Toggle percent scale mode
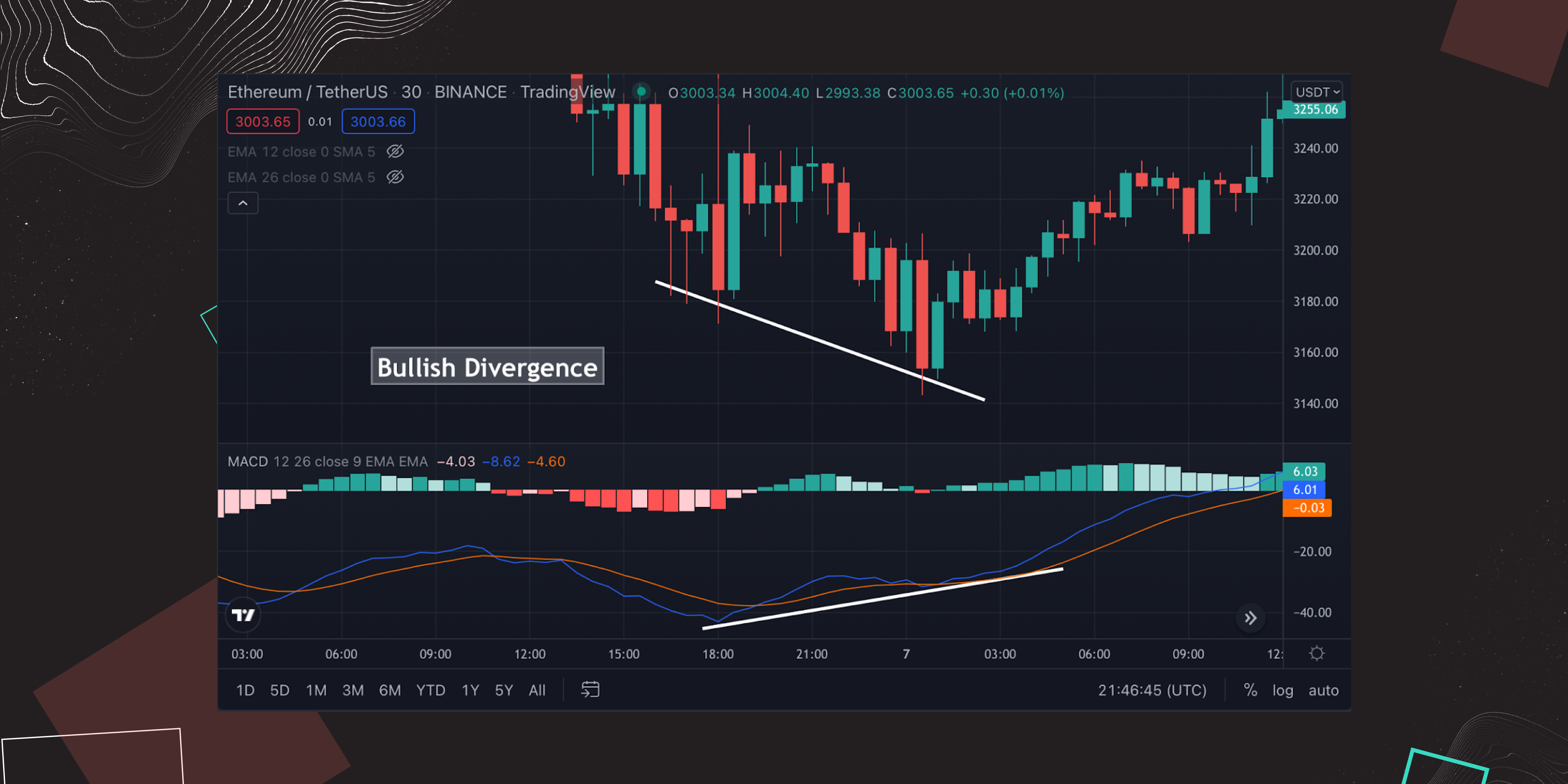The image size is (1568, 784). click(1250, 690)
